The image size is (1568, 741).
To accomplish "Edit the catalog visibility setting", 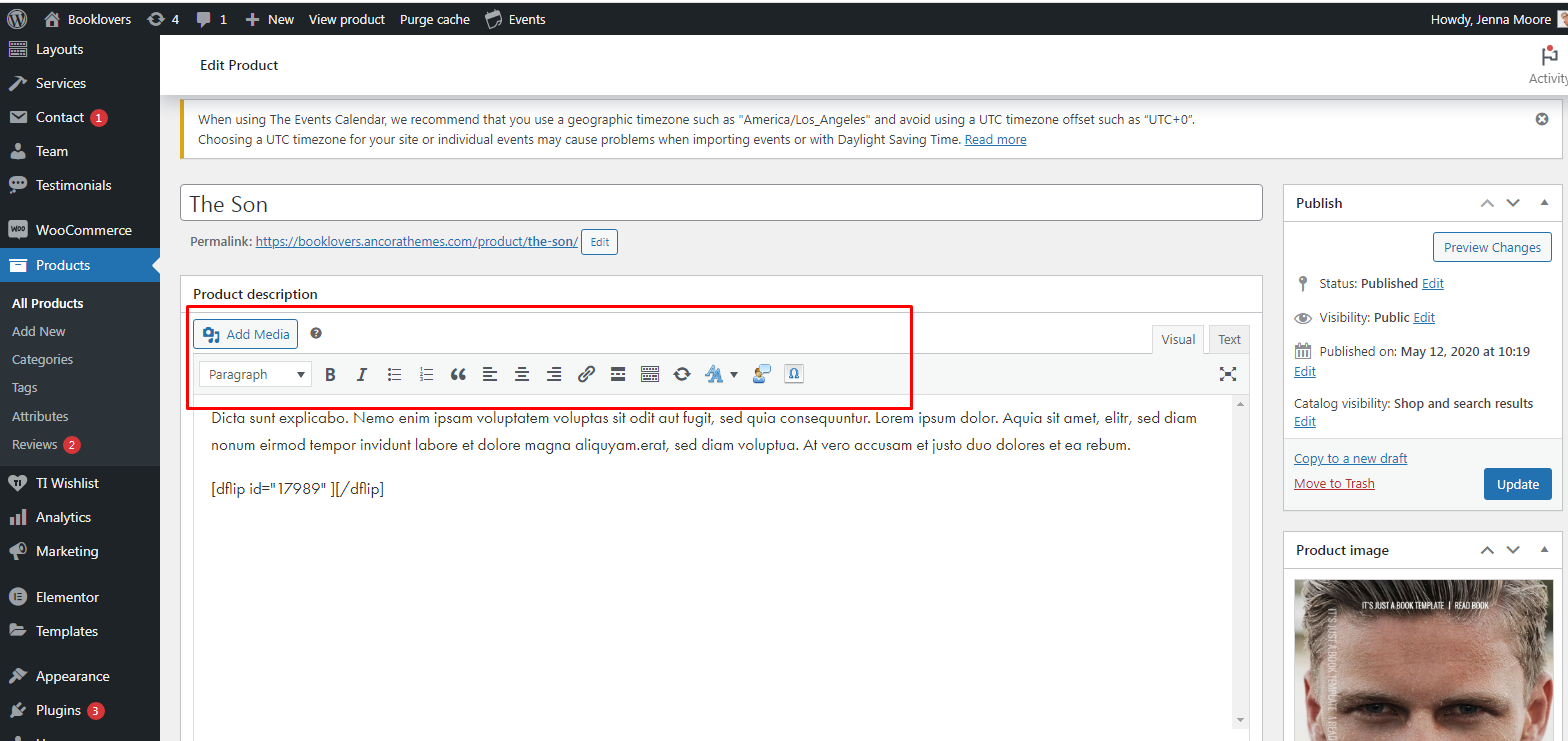I will pos(1305,421).
